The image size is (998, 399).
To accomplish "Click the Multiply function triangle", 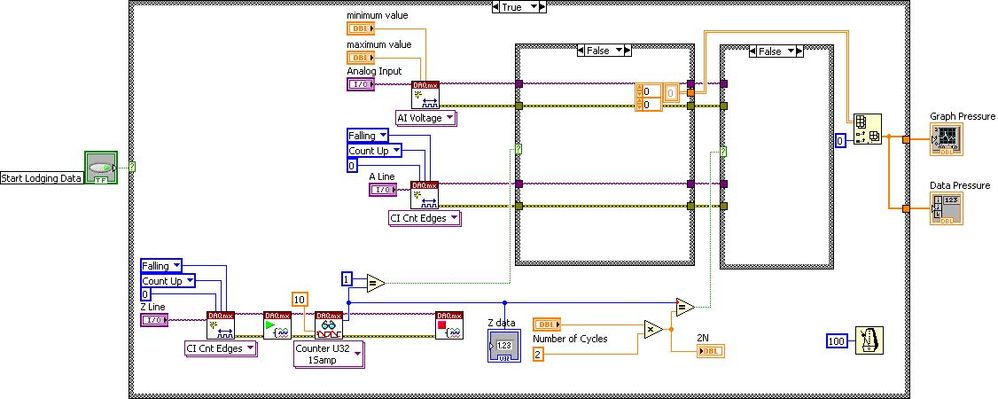I will pyautogui.click(x=653, y=329).
